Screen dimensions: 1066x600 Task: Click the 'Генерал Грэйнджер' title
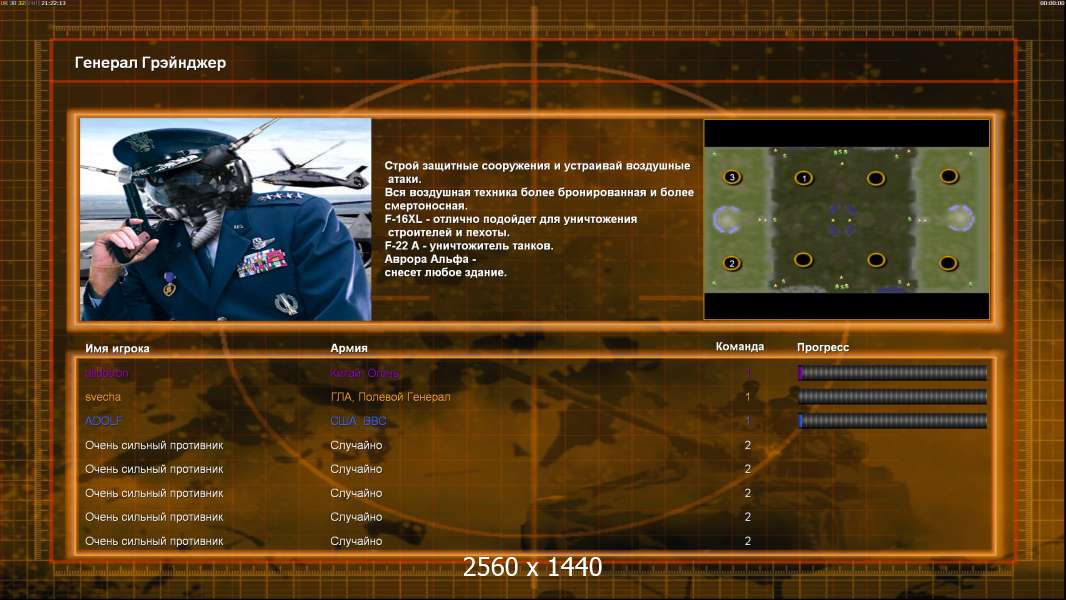(150, 63)
